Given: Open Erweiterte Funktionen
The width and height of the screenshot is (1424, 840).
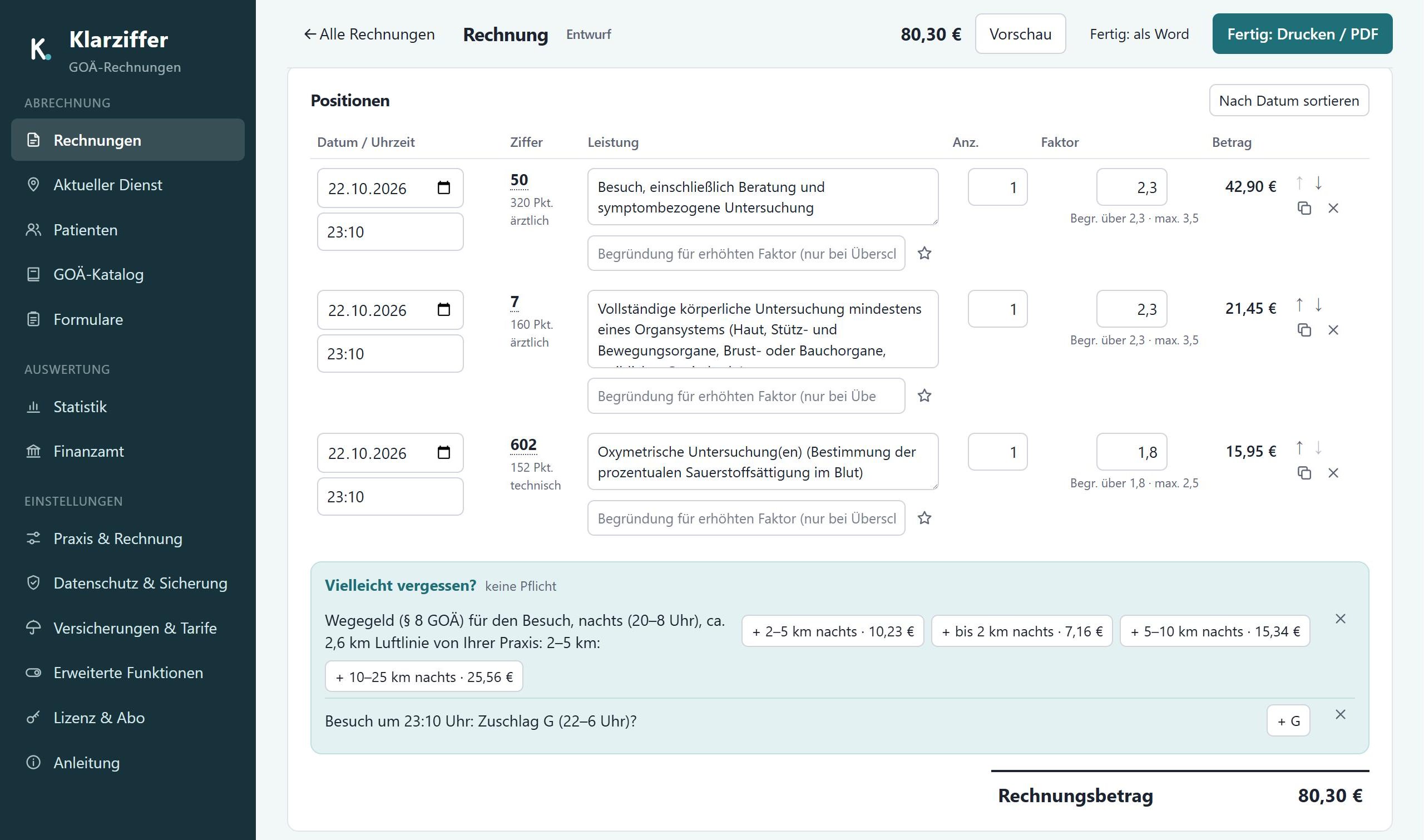Looking at the screenshot, I should point(128,673).
